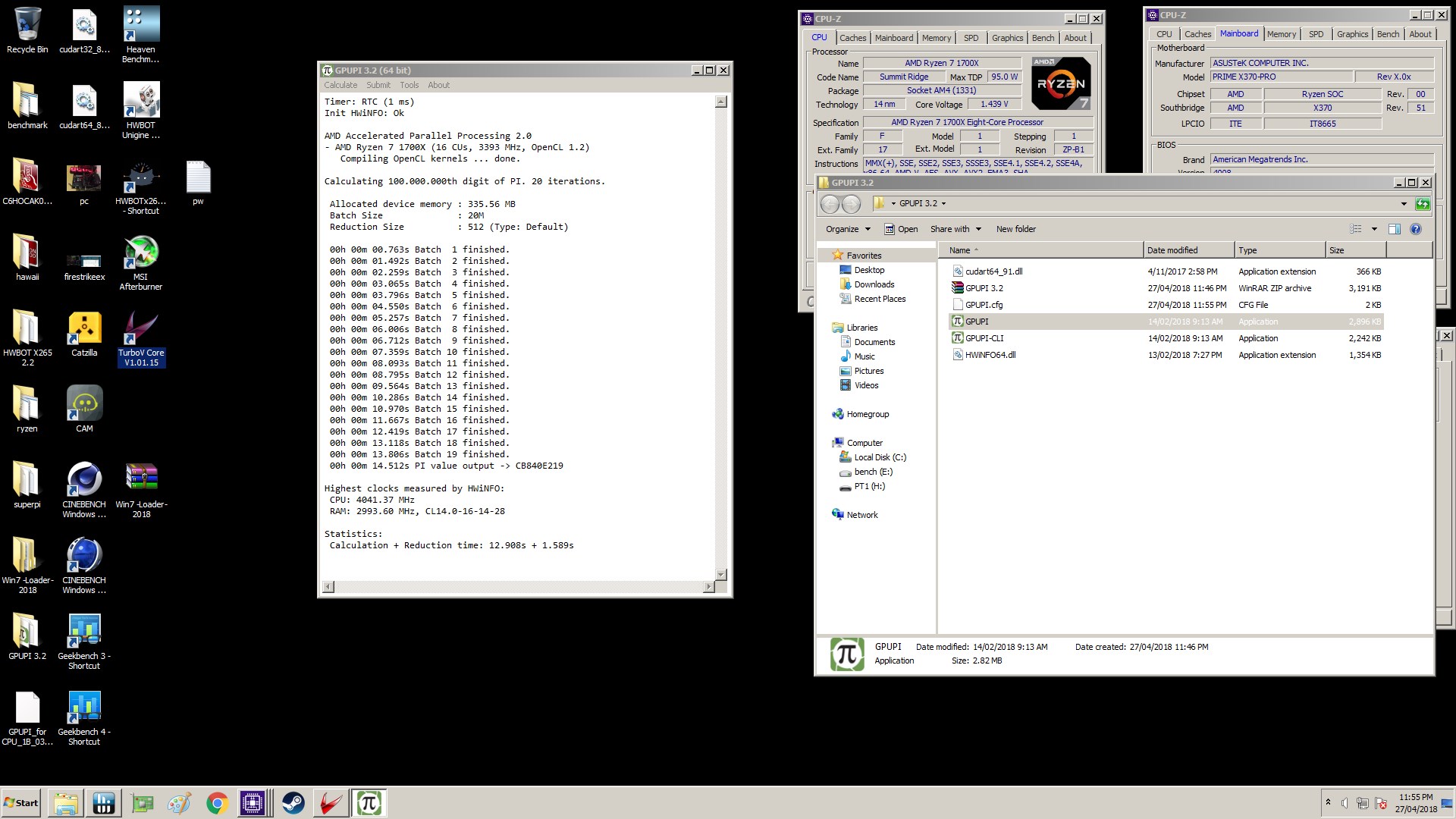Click the GPUPI 3.2 breadcrumb arrow
This screenshot has width=1456, height=819.
click(x=943, y=204)
